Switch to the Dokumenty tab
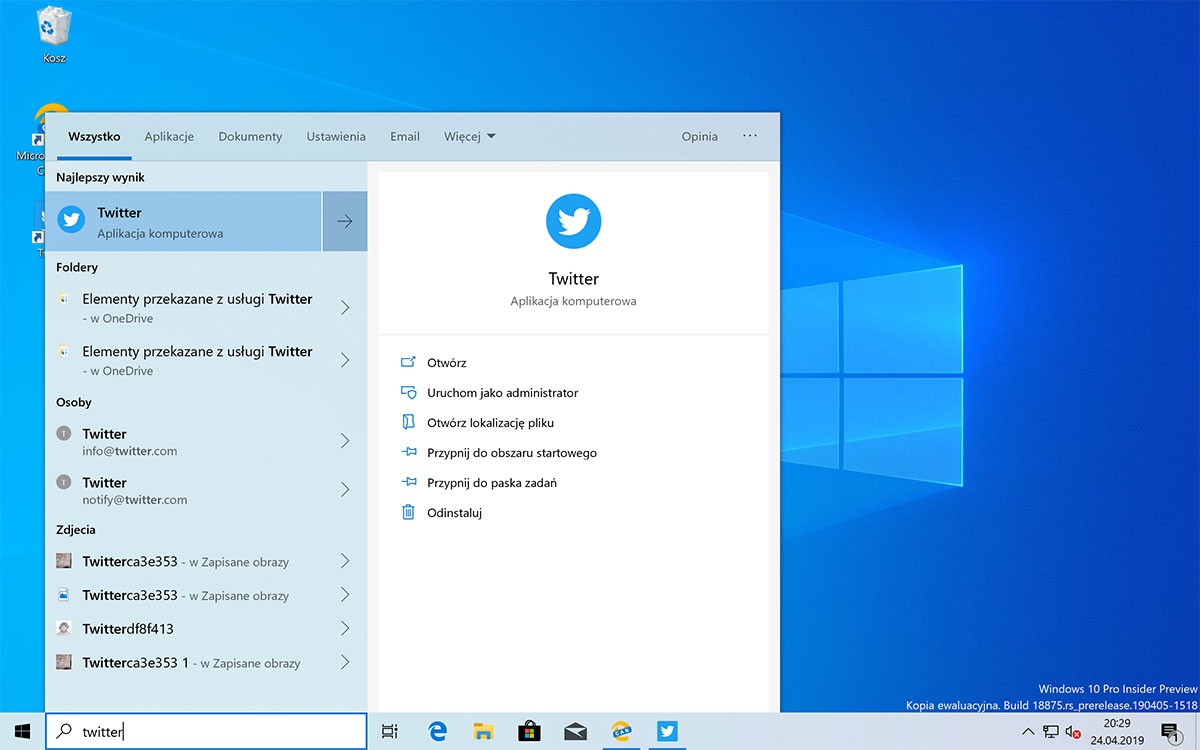Viewport: 1200px width, 750px height. (250, 137)
